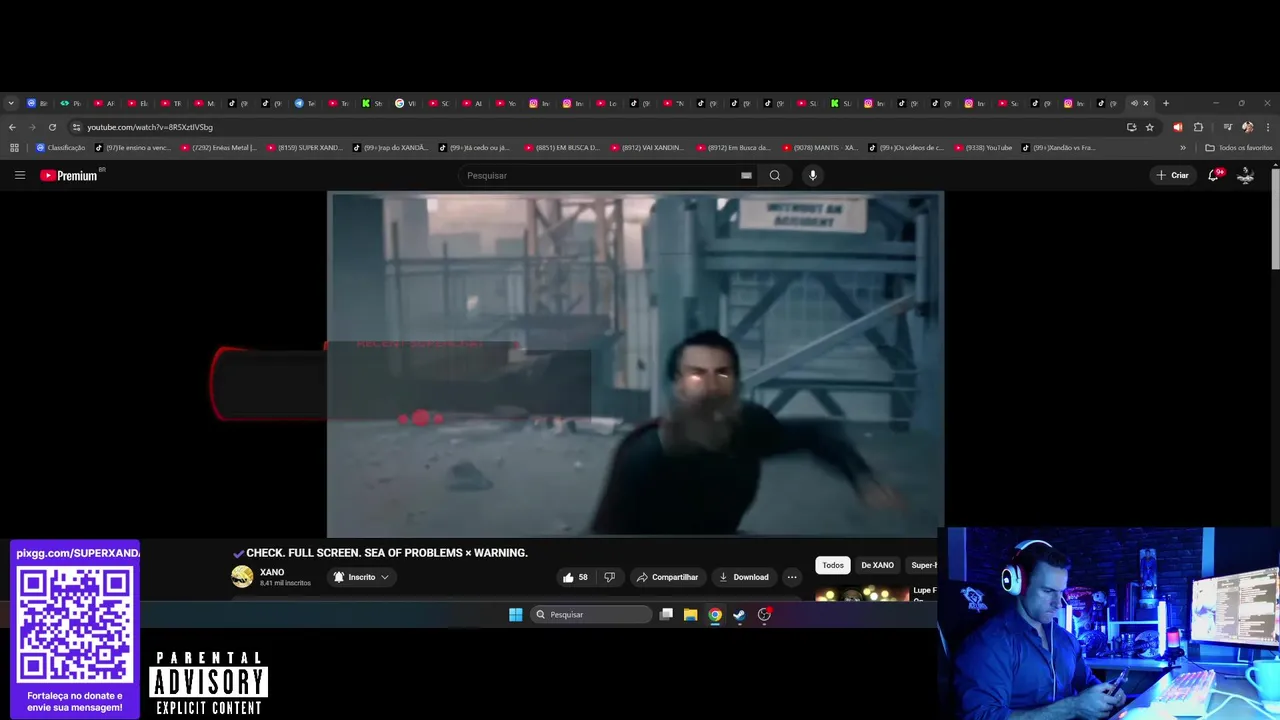This screenshot has height=720, width=1280.
Task: Click install app icon in address bar
Action: pos(1131,127)
